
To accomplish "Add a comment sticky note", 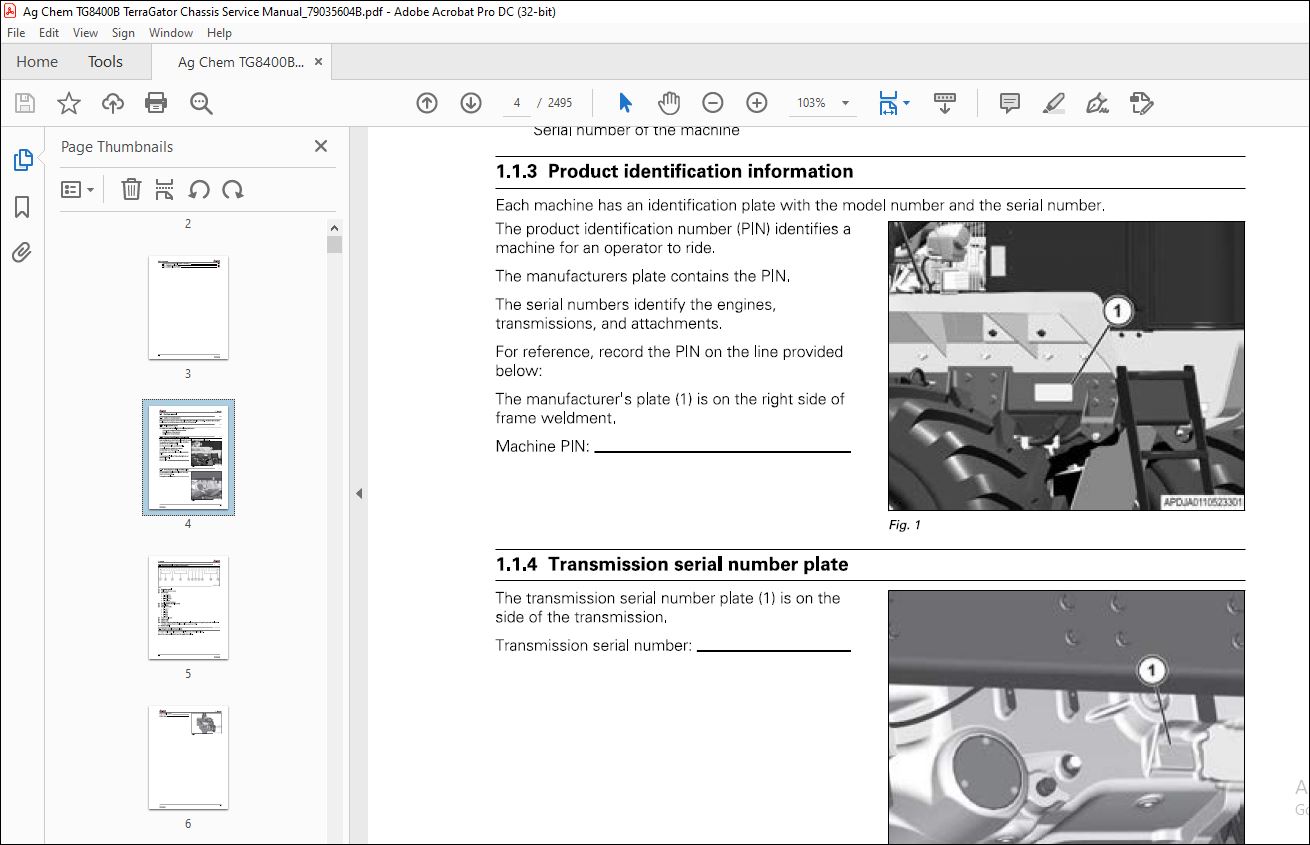I will pyautogui.click(x=1010, y=103).
